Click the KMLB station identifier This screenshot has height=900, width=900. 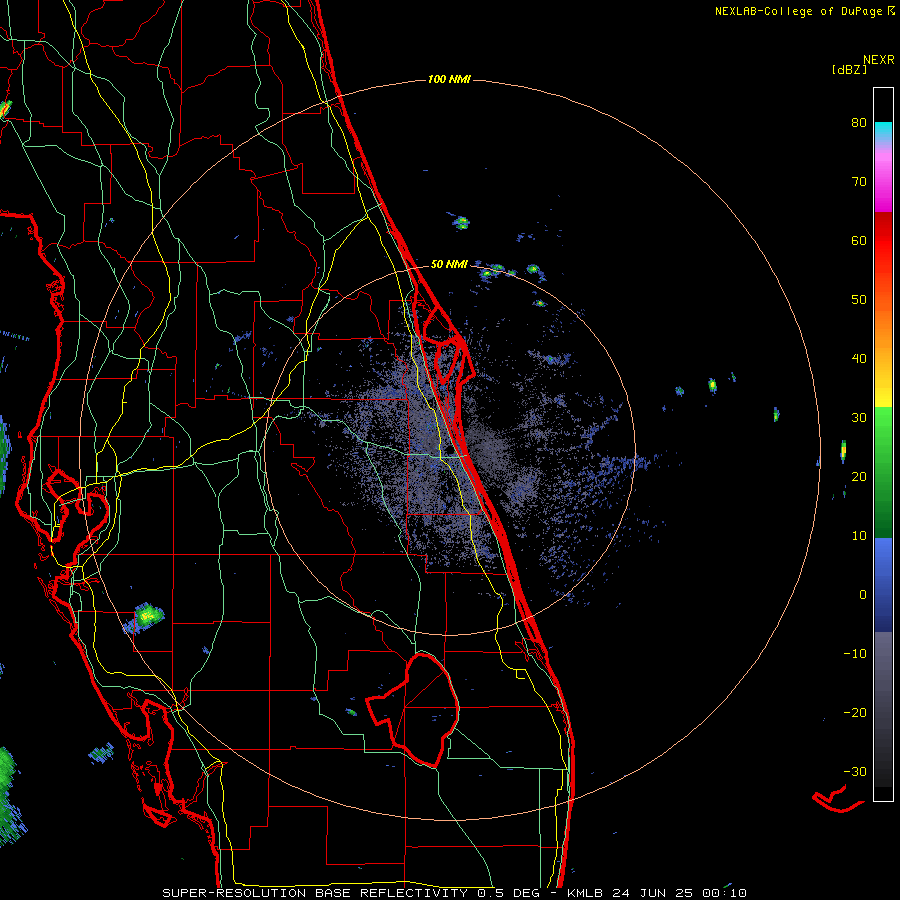pyautogui.click(x=586, y=893)
